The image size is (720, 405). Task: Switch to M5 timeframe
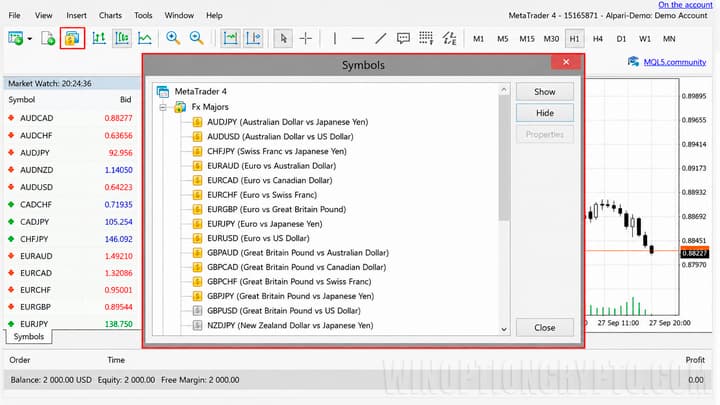coord(502,39)
